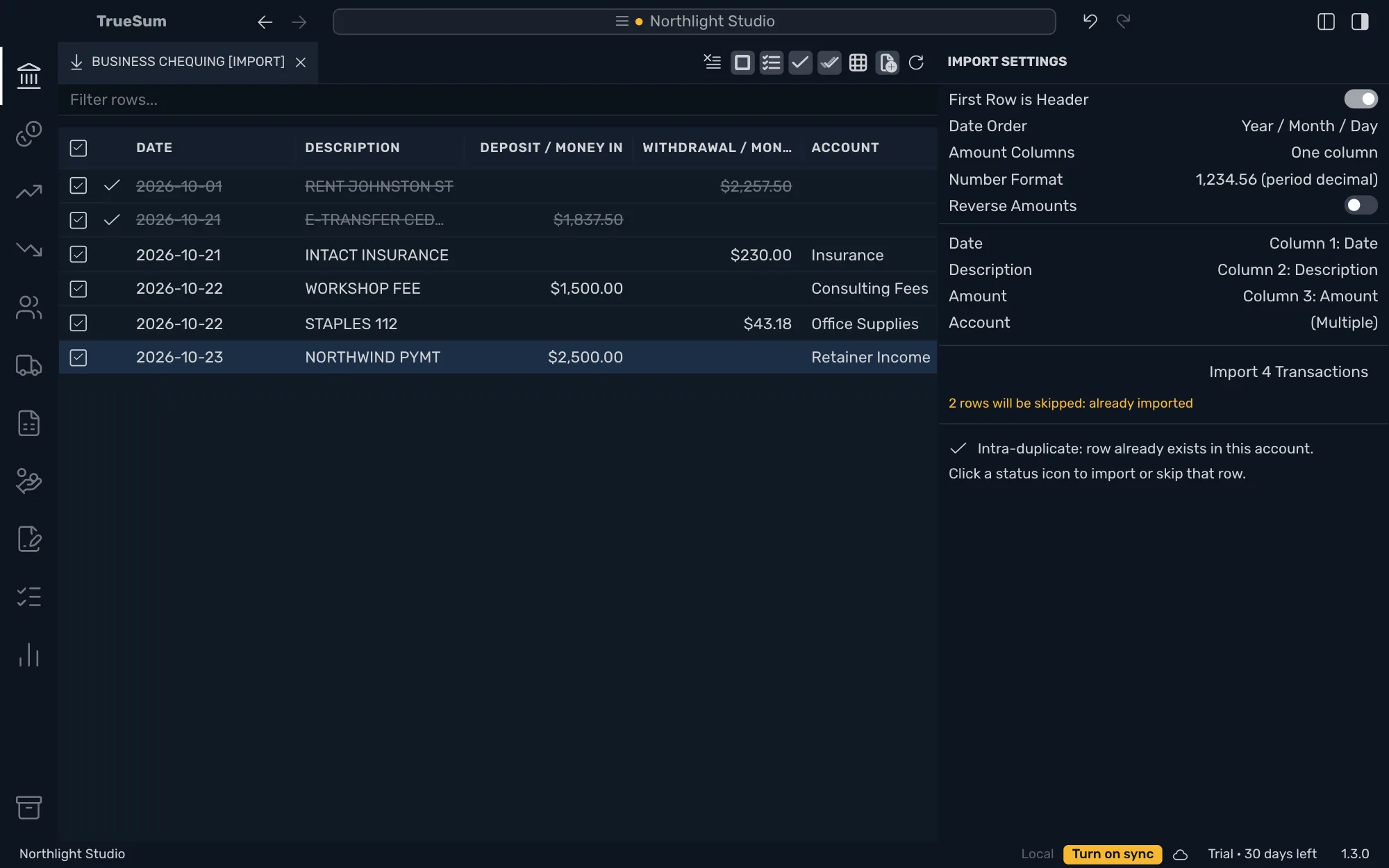Change the Column 3: Amount mapping
1389x868 pixels.
pos(1310,296)
